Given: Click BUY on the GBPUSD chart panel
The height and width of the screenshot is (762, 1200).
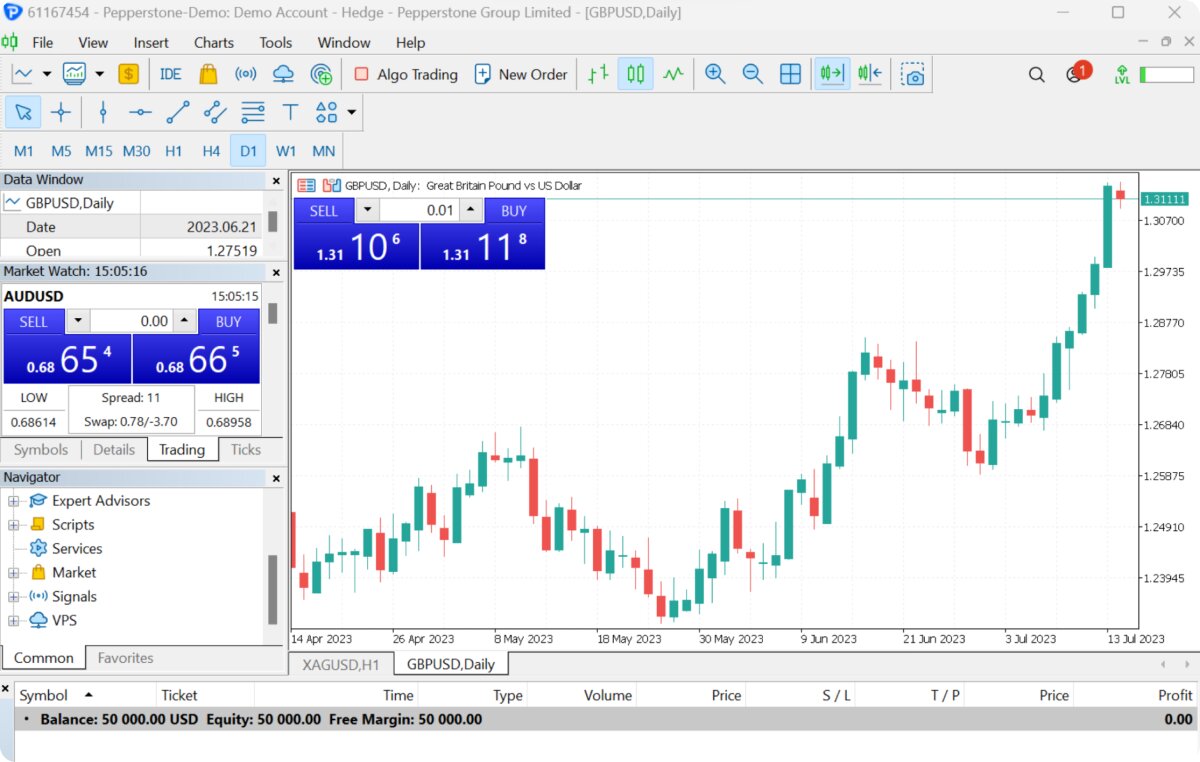Looking at the screenshot, I should point(514,211).
